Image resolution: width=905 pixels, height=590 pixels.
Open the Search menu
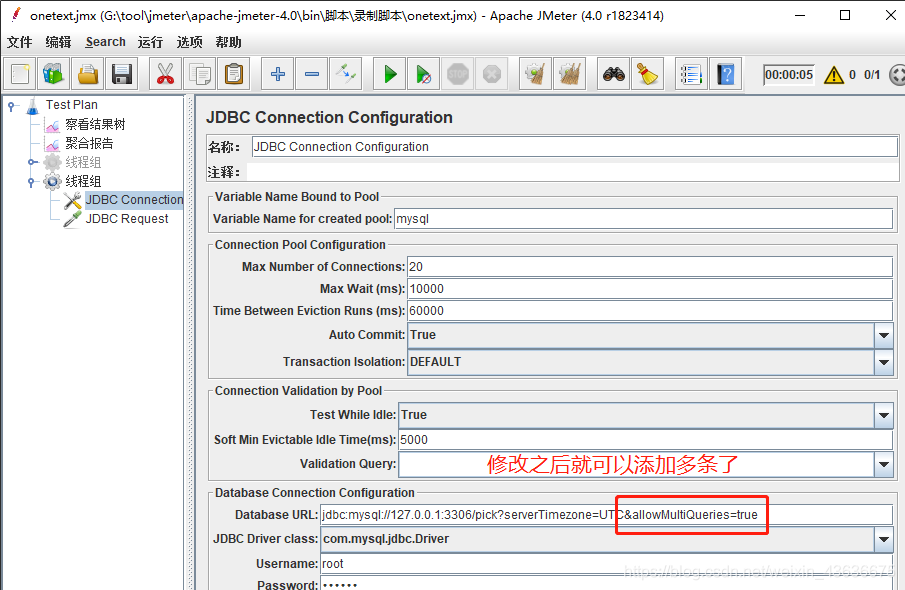click(x=105, y=42)
